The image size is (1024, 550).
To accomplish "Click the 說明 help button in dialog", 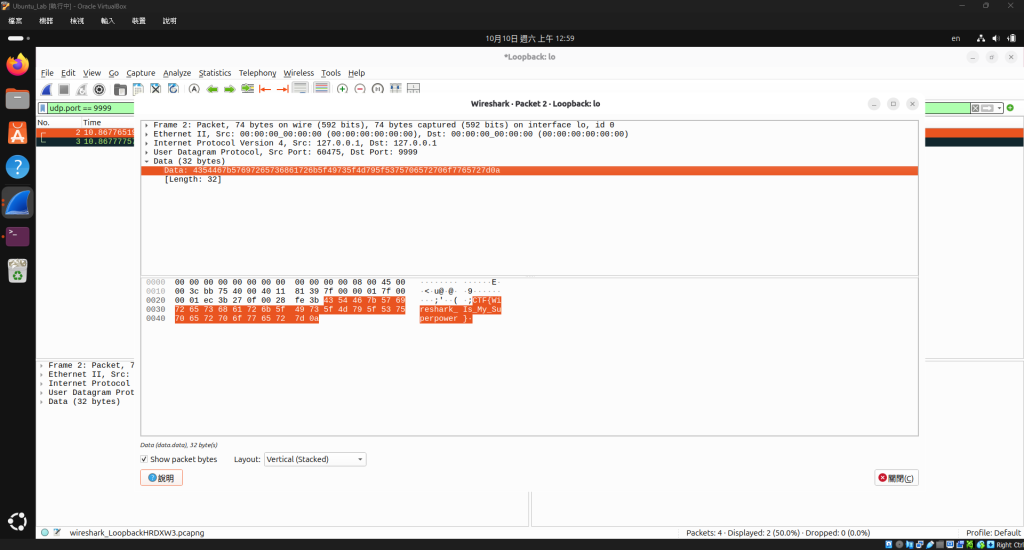I will tap(161, 477).
